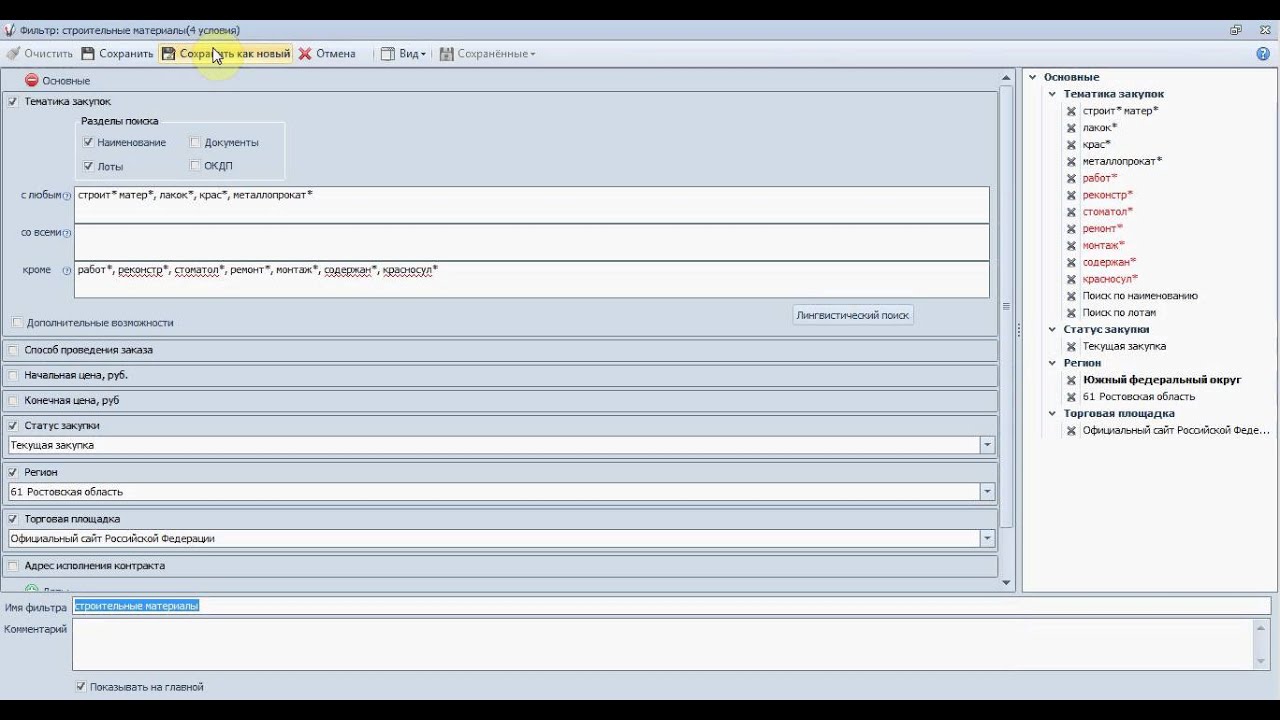
Task: Open the Вид dropdown menu
Action: [404, 54]
